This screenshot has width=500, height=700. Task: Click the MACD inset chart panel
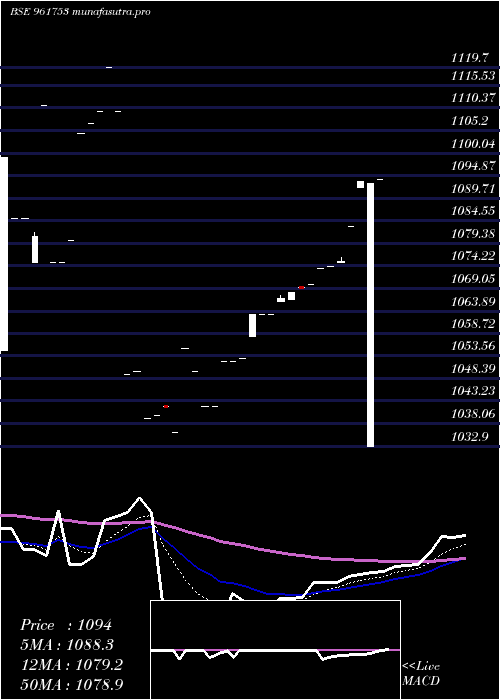(x=275, y=650)
